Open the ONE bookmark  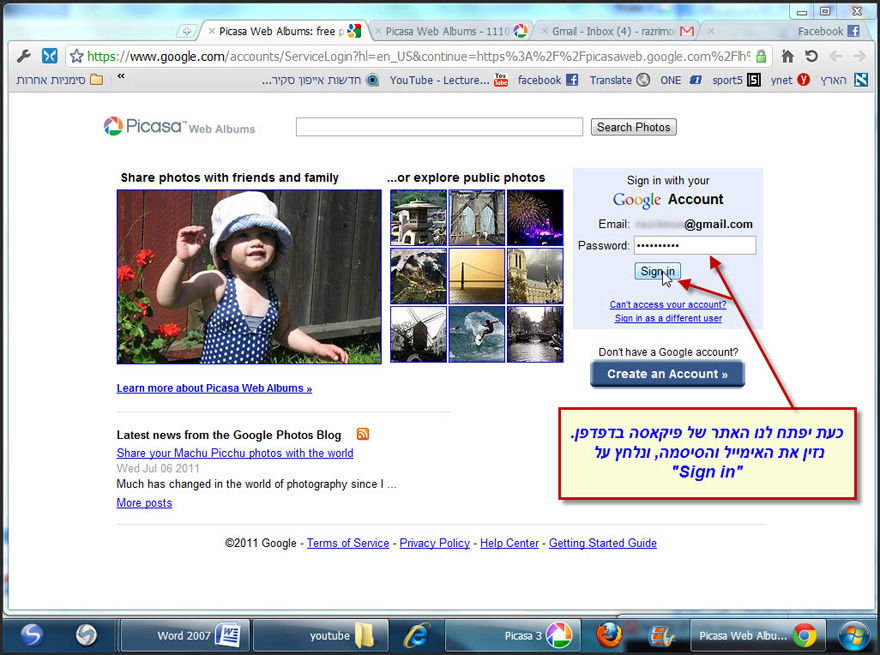click(681, 80)
